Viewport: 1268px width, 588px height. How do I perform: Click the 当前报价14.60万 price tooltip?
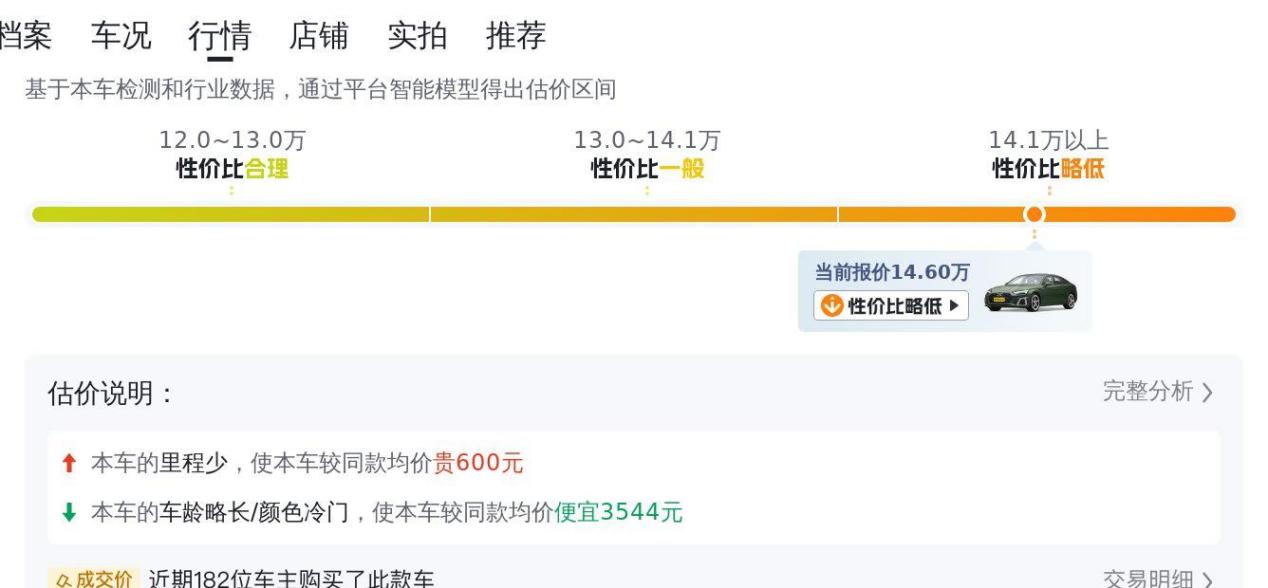coord(945,291)
